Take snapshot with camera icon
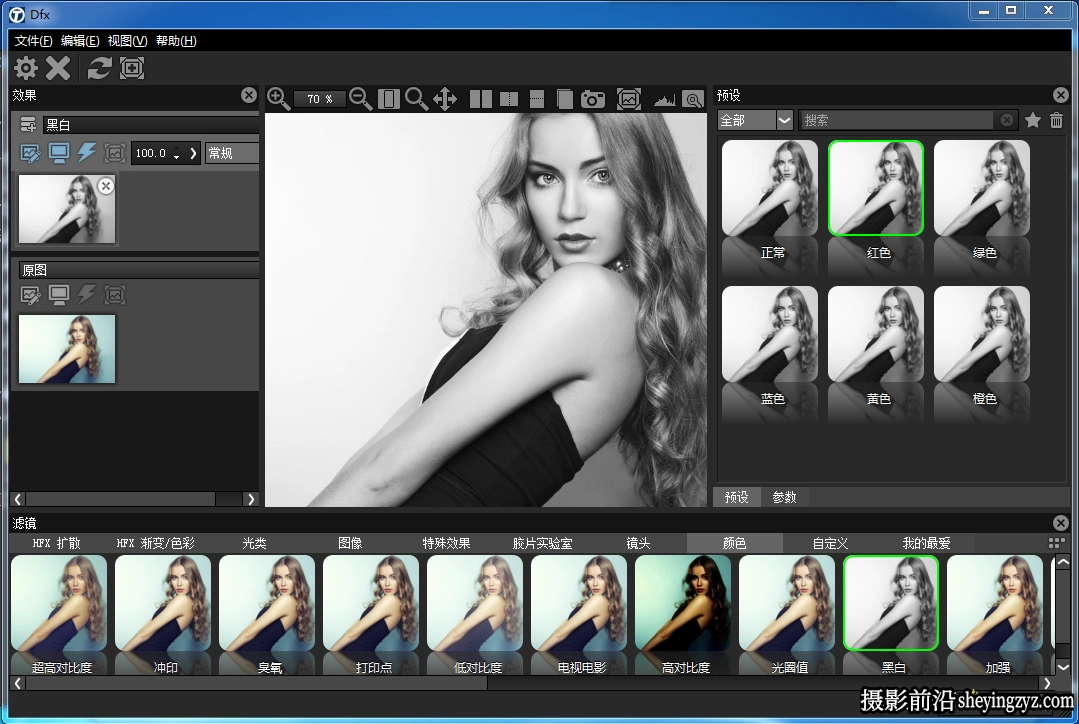The width and height of the screenshot is (1079, 724). (592, 99)
